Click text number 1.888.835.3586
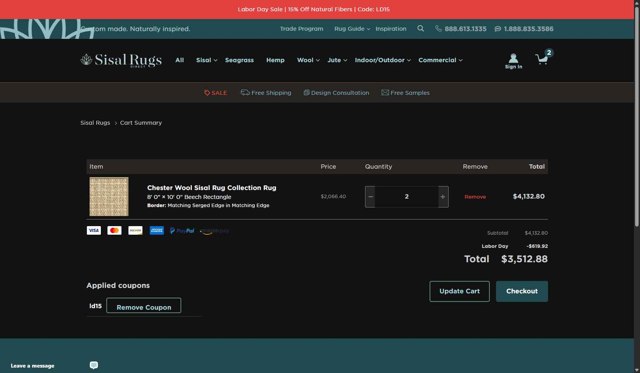640x373 pixels. pyautogui.click(x=524, y=29)
